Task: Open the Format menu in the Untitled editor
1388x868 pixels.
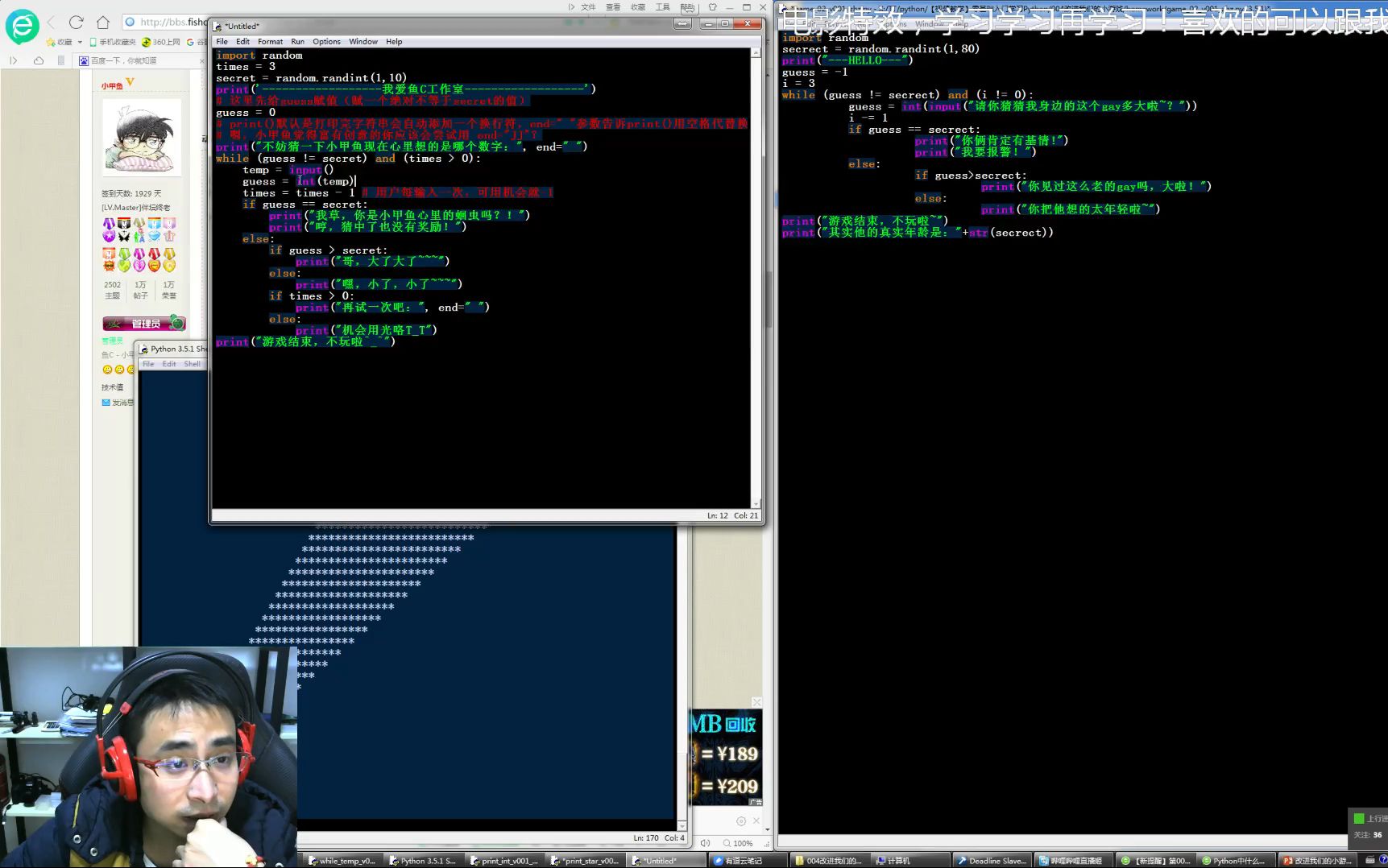Action: [x=270, y=42]
